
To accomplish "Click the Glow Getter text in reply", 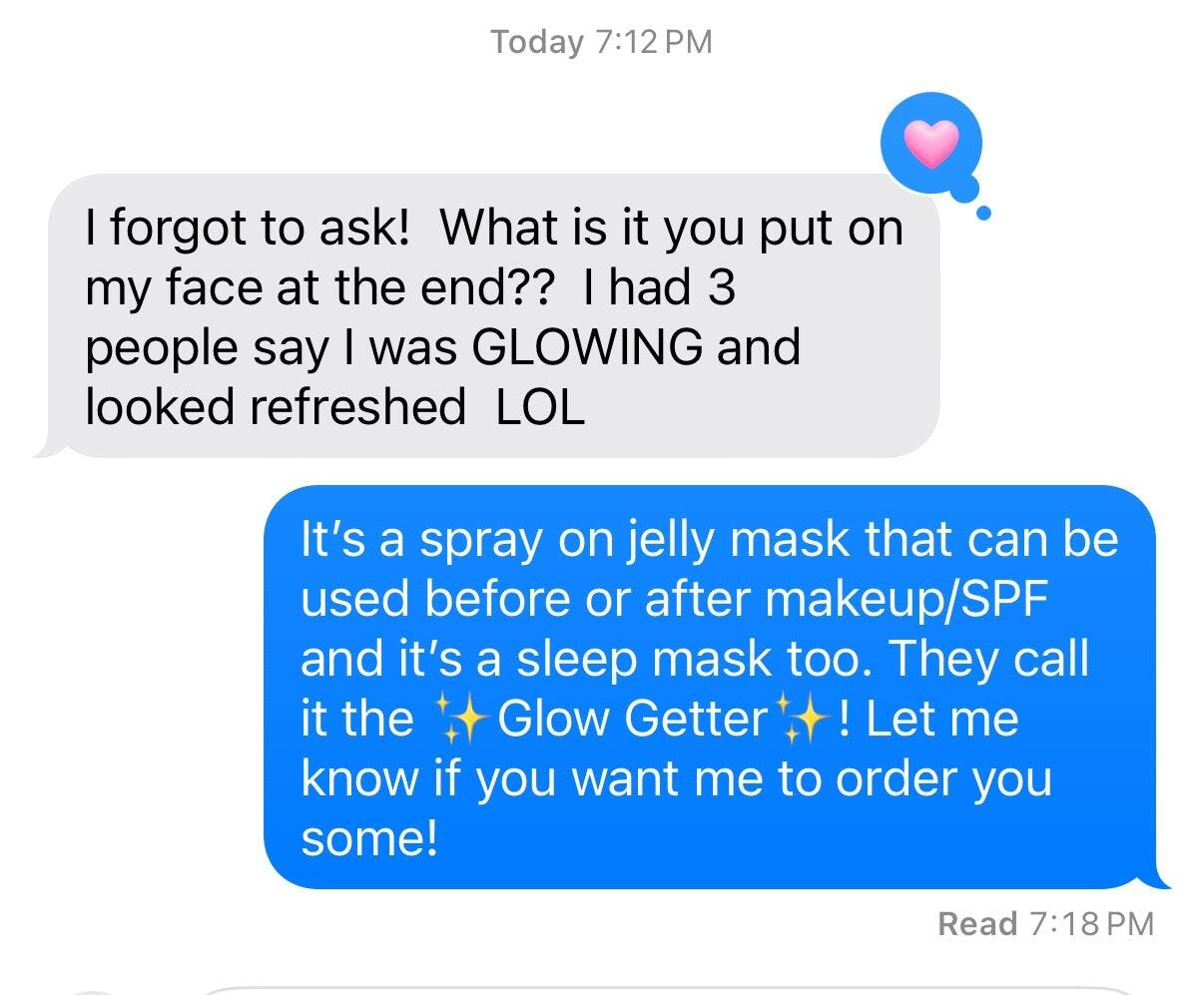I will pyautogui.click(x=632, y=719).
